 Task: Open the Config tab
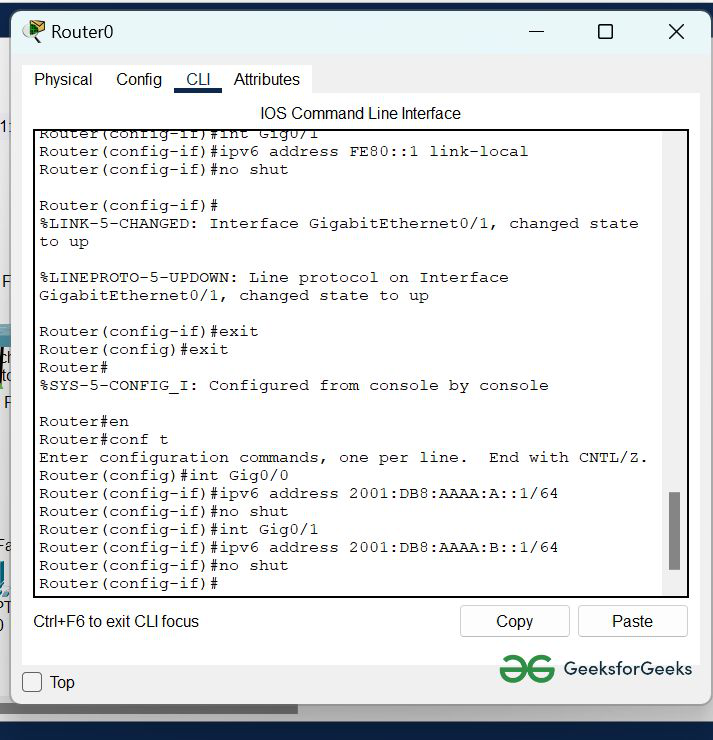coord(139,80)
